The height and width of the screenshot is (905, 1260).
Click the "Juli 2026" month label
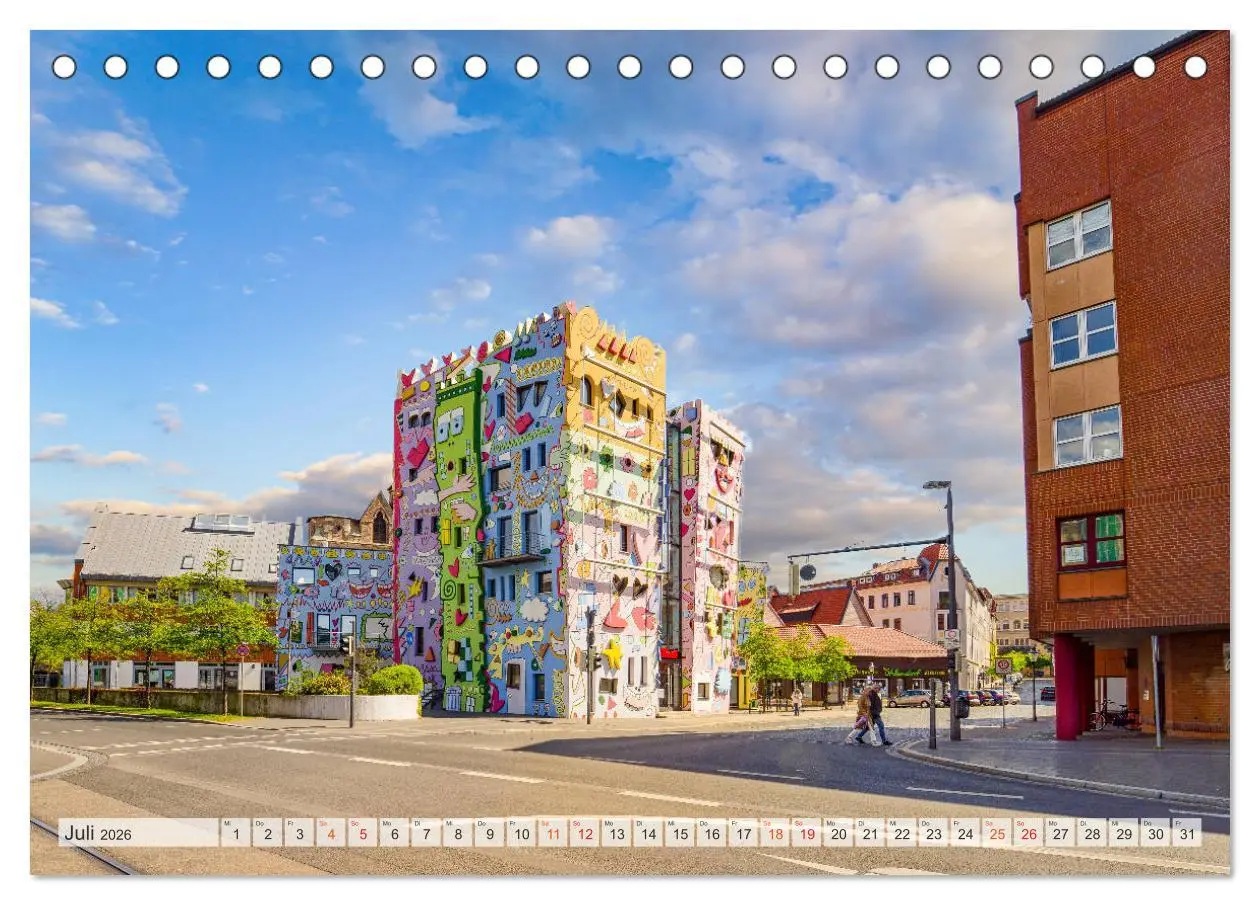pos(98,833)
